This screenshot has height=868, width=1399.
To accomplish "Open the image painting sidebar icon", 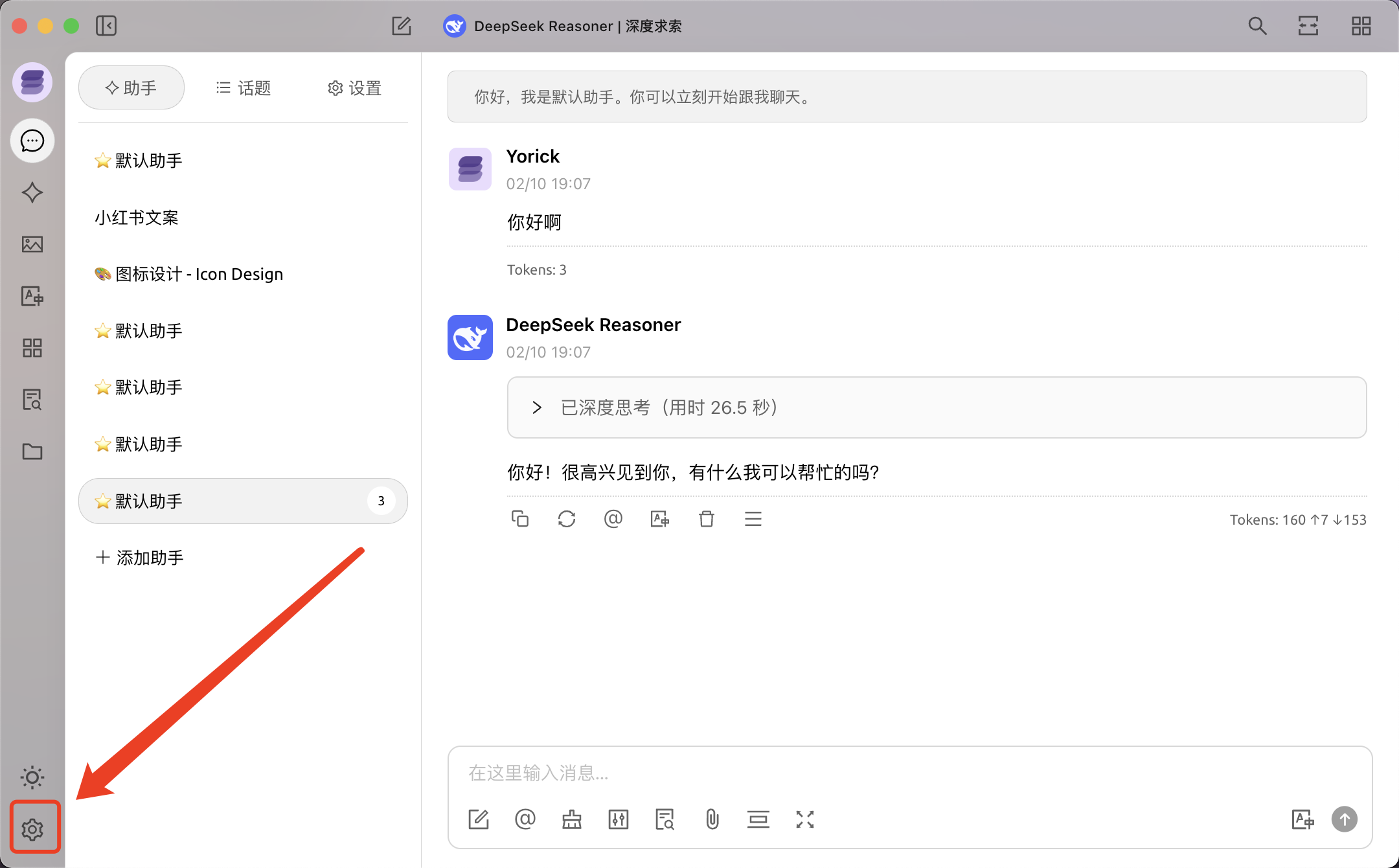I will click(32, 244).
